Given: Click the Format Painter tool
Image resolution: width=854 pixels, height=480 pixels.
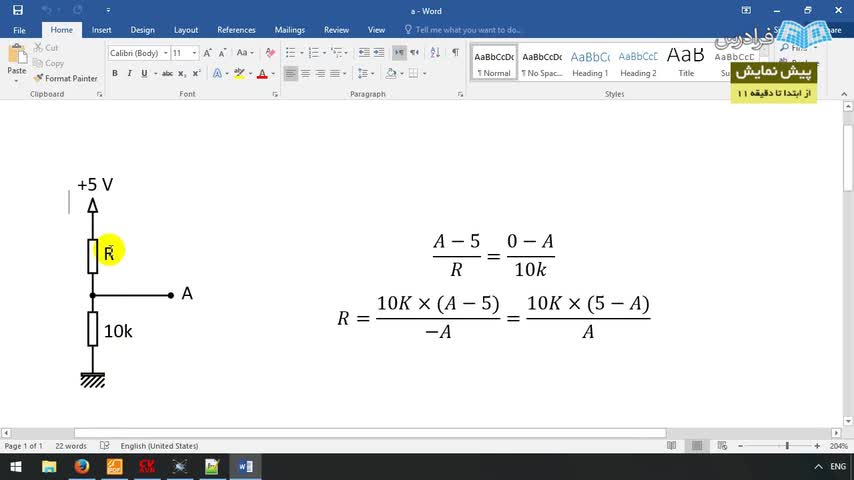Looking at the screenshot, I should point(65,78).
